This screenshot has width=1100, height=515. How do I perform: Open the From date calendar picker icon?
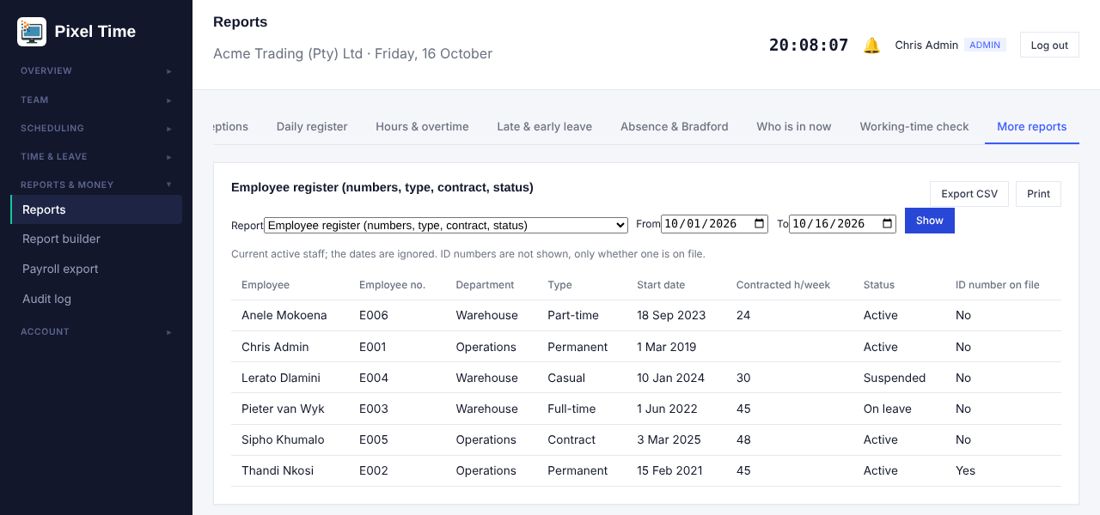point(759,224)
